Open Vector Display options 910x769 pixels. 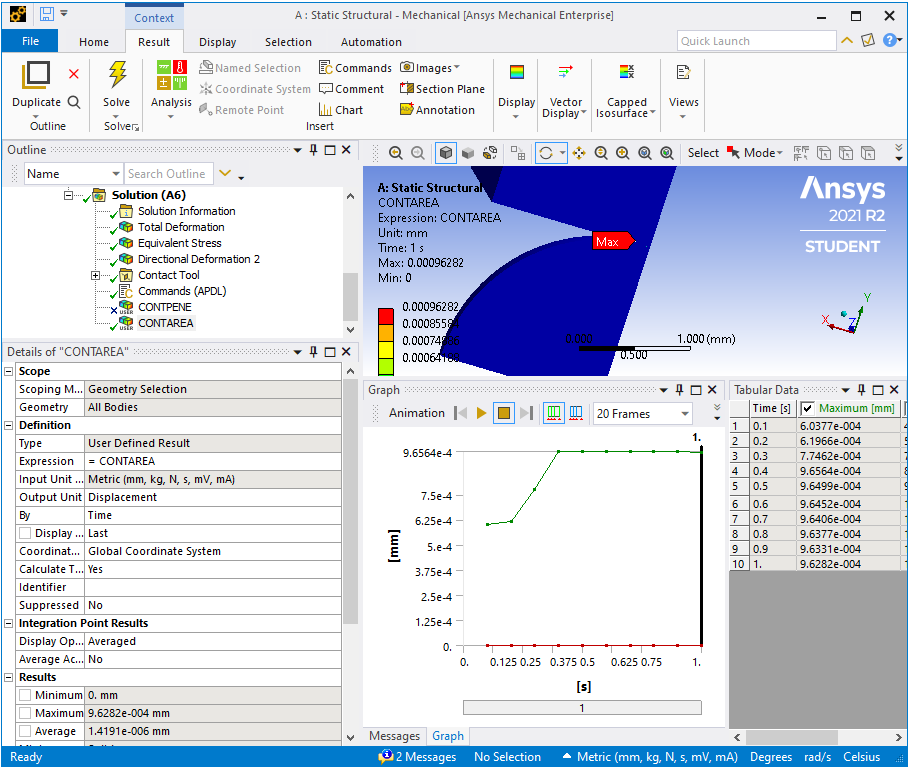[x=565, y=90]
